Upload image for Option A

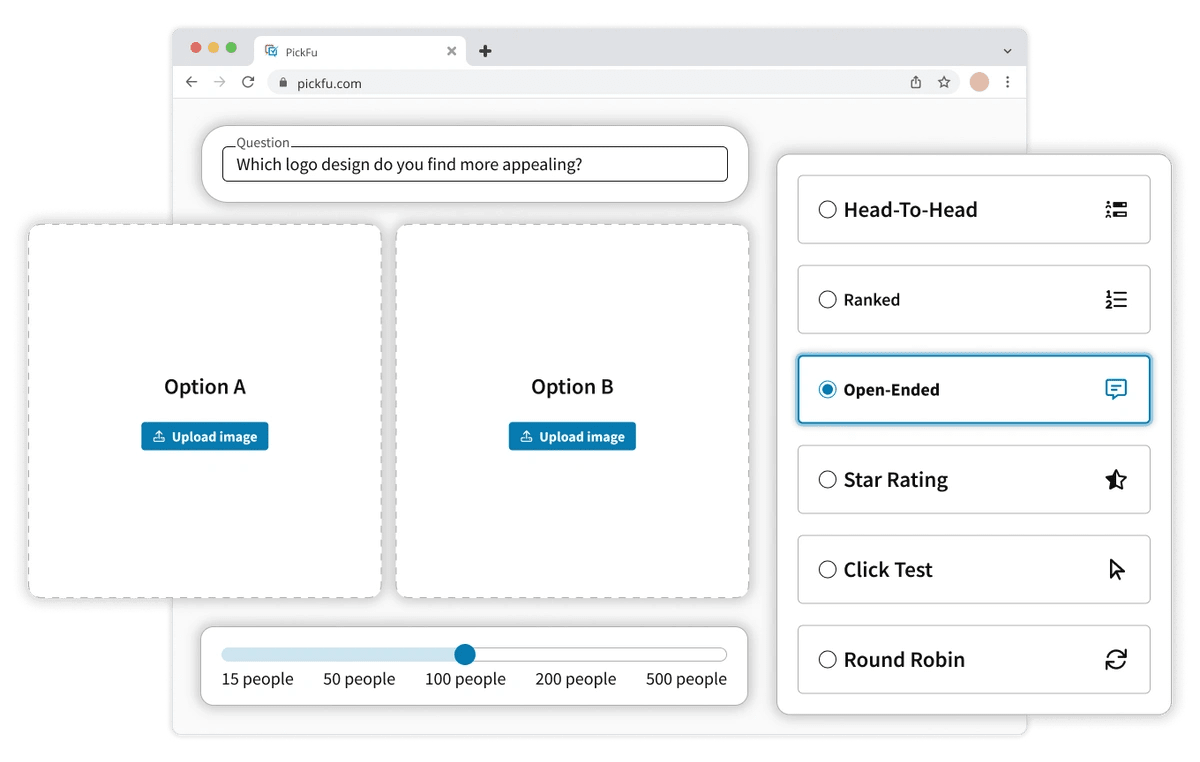[x=205, y=437]
